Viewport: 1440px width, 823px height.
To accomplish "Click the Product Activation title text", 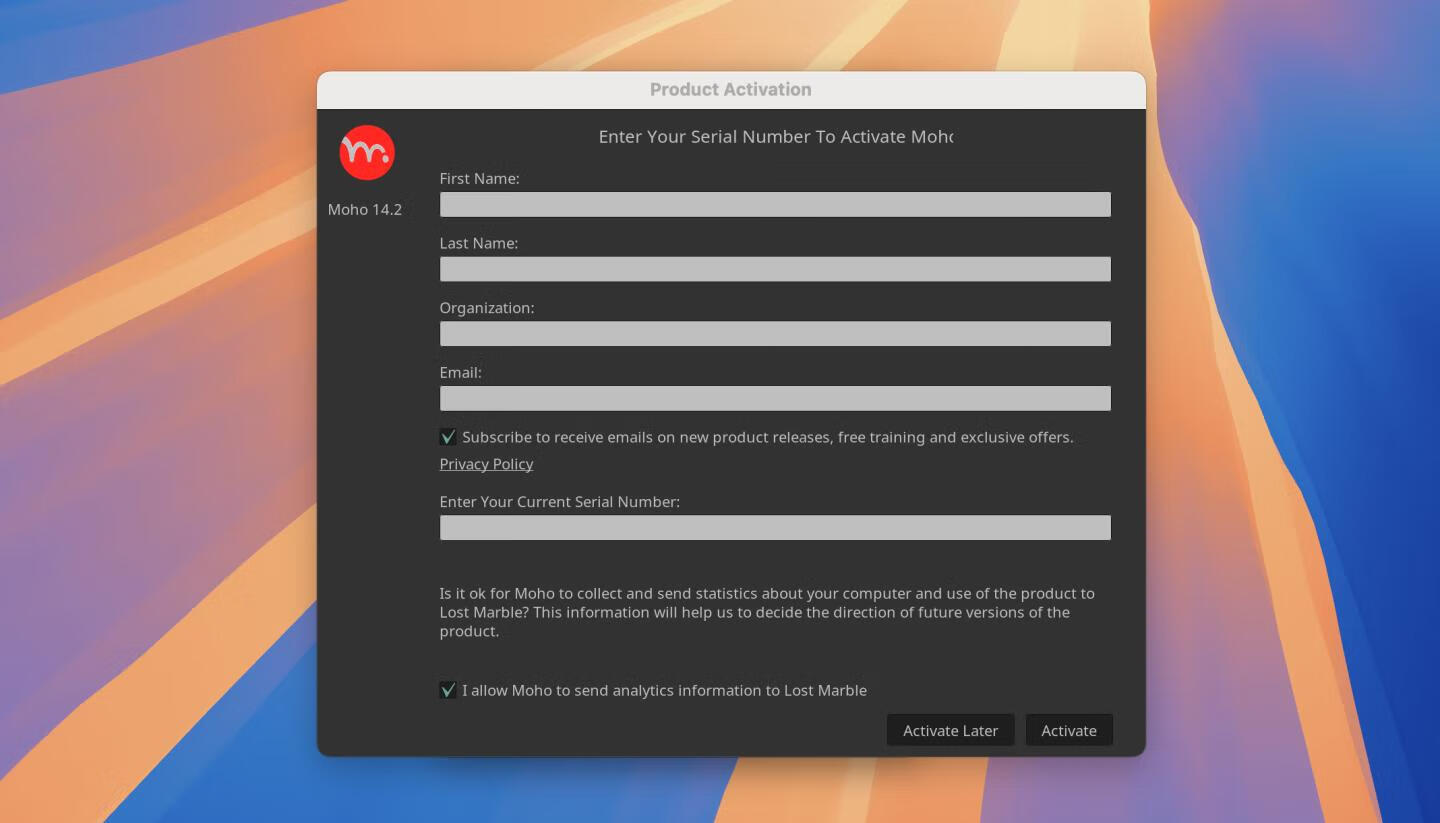I will coord(731,89).
